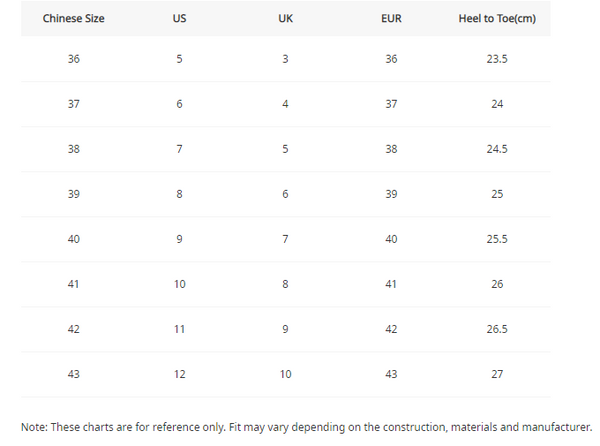Click the Chinese Size column header

click(x=74, y=18)
